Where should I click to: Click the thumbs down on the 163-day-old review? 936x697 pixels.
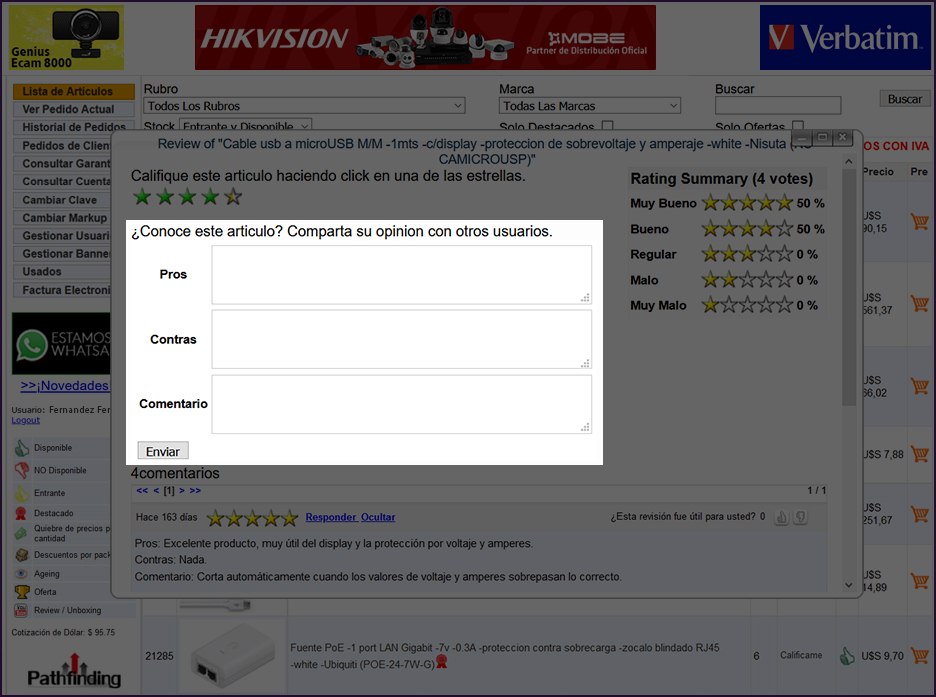click(x=800, y=517)
